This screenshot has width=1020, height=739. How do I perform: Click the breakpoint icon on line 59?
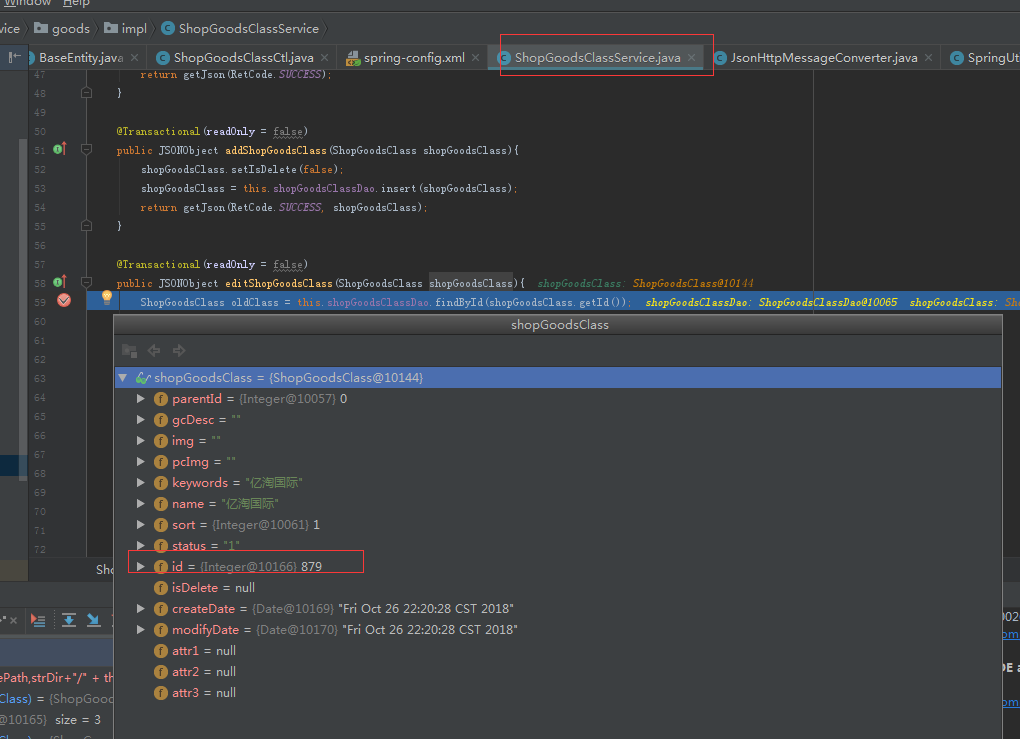64,300
